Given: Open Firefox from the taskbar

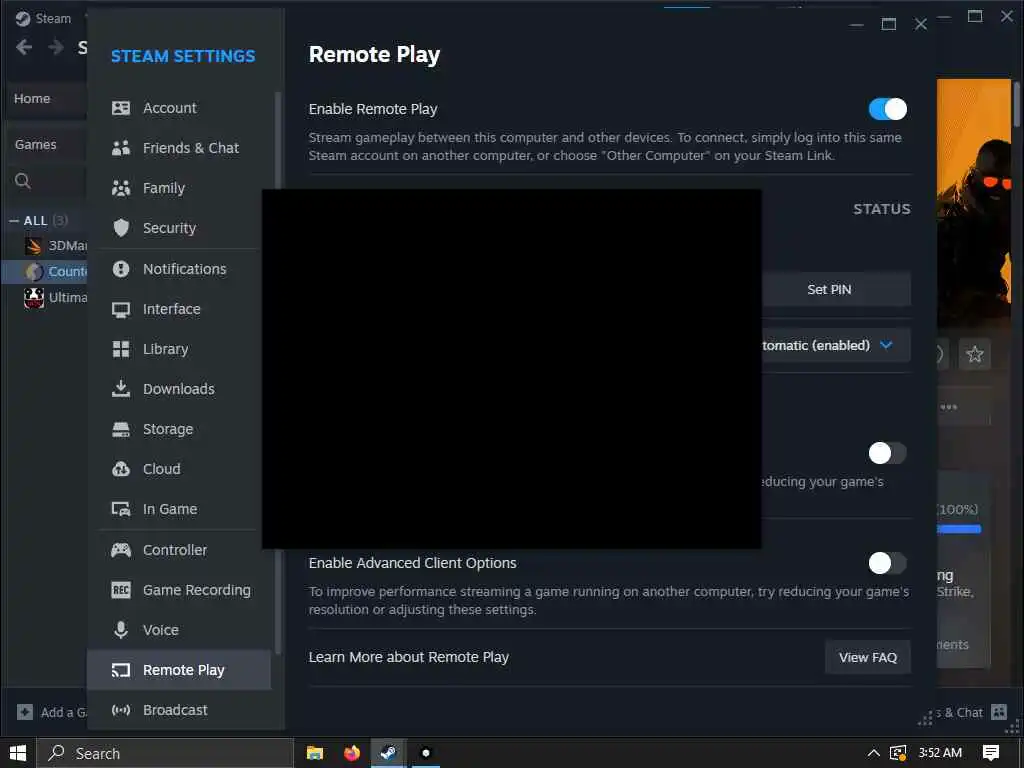Looking at the screenshot, I should coord(351,753).
